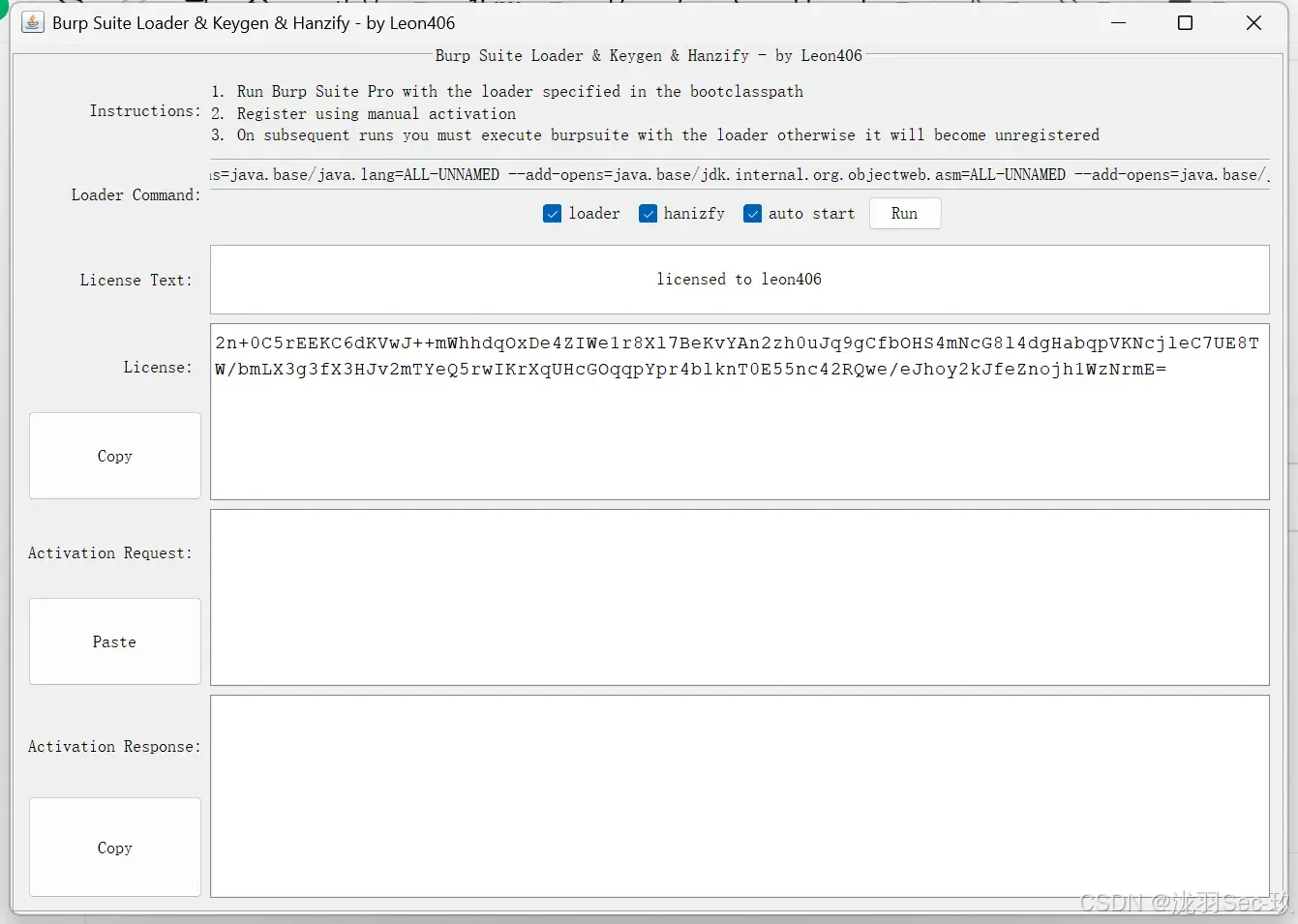Close the Burp Suite Loader window
This screenshot has height=924, width=1298.
[x=1253, y=22]
